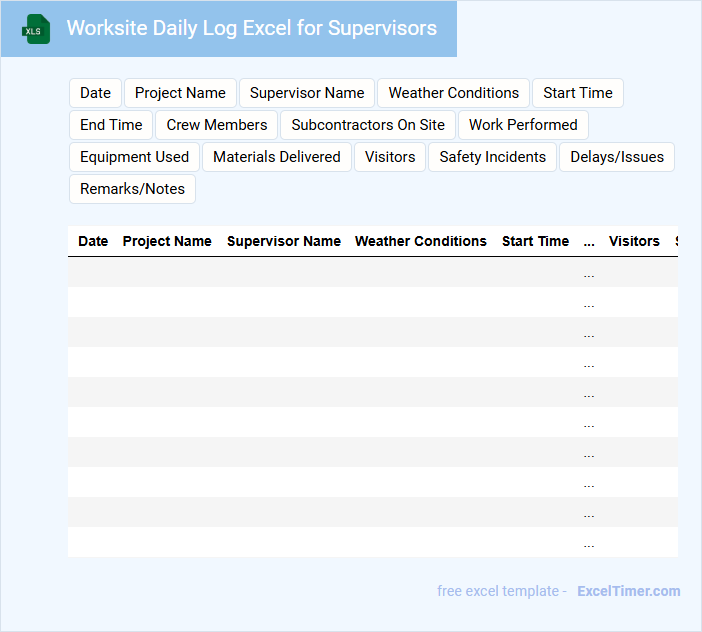Select the Date tag button
Screen dimensions: 702x632
coord(95,93)
